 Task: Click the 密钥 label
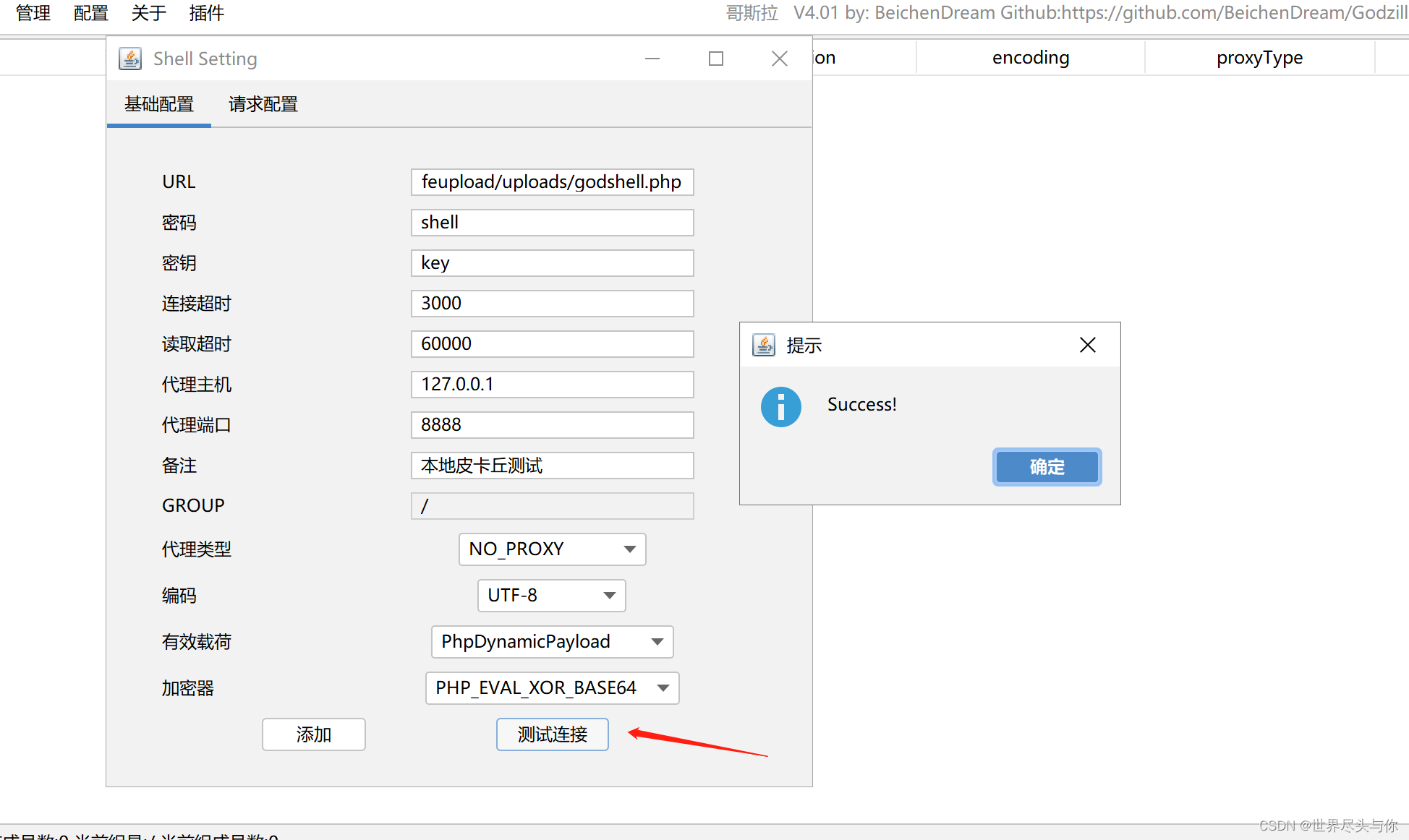(179, 263)
